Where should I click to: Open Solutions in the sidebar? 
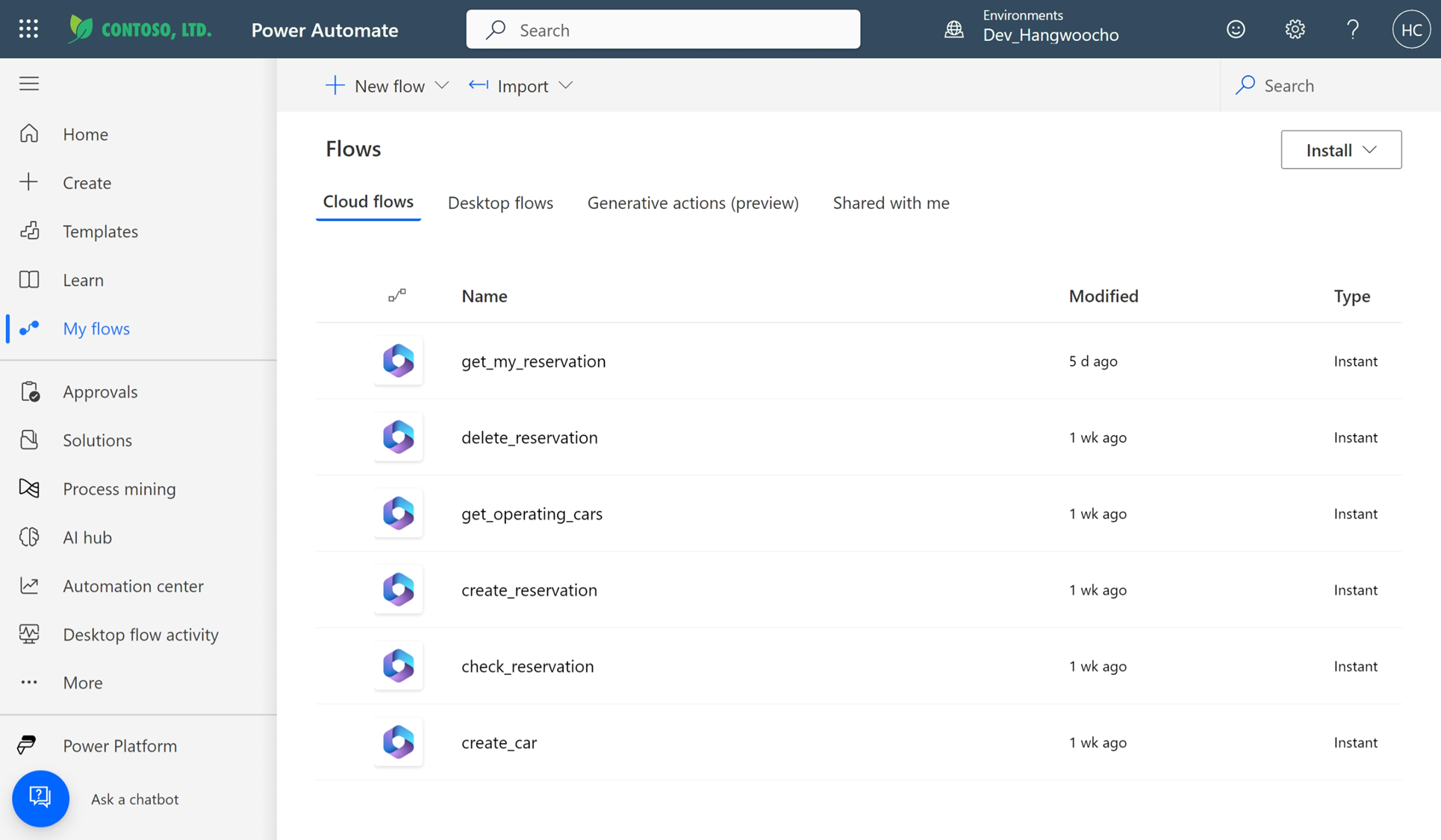tap(97, 440)
